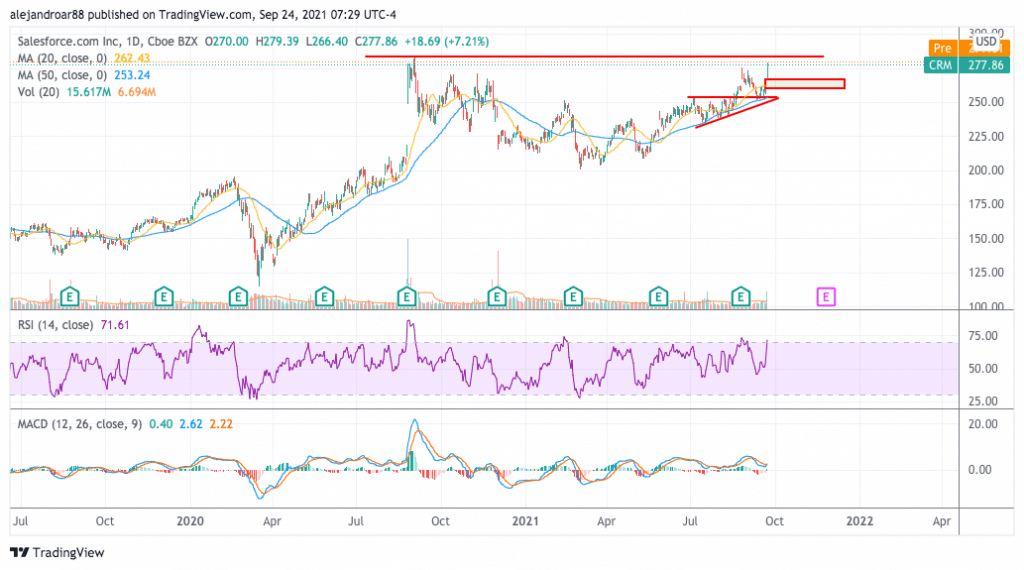1024x570 pixels.
Task: Open the earnings E marker for August 2021
Action: coord(741,297)
